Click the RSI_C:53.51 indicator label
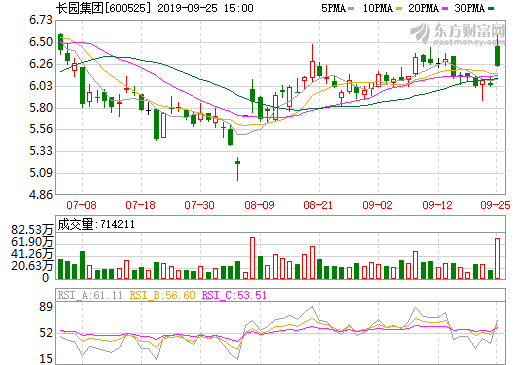 (x=234, y=295)
